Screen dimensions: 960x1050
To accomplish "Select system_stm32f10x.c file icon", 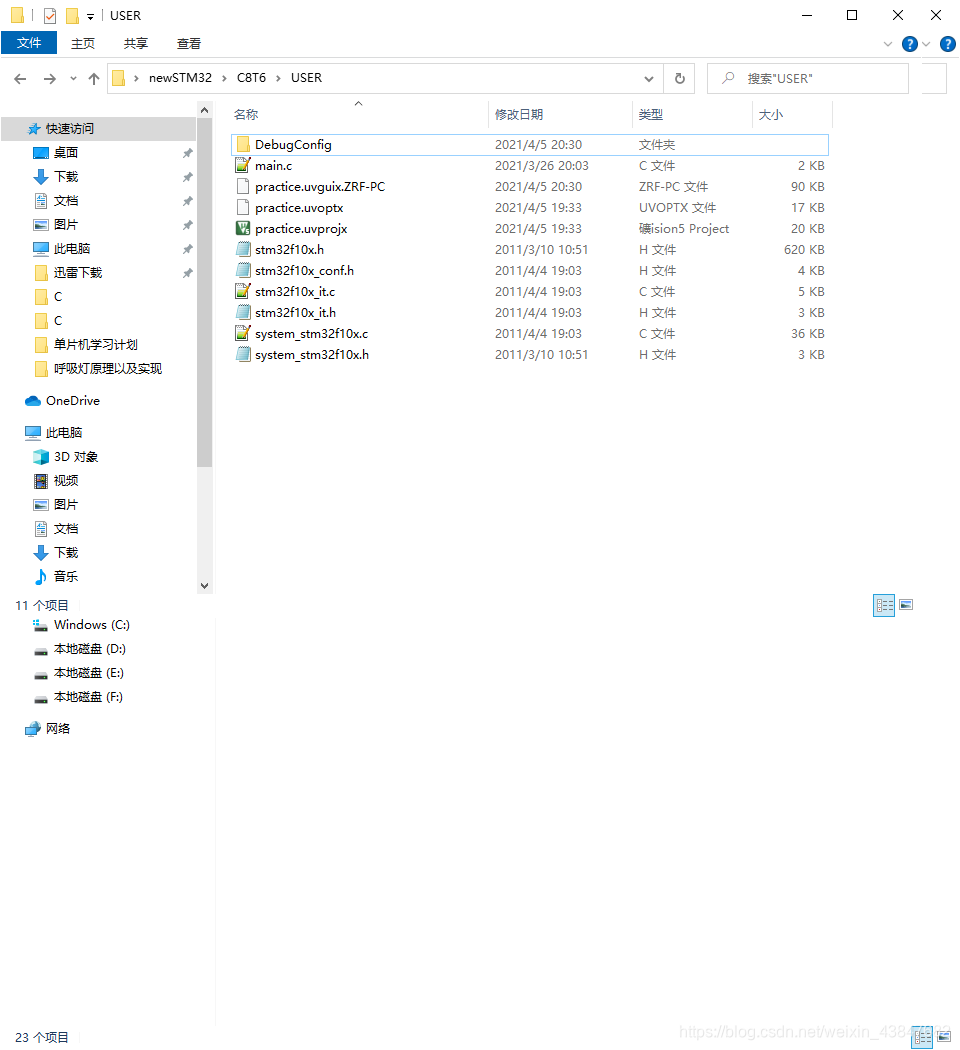I will pyautogui.click(x=243, y=333).
